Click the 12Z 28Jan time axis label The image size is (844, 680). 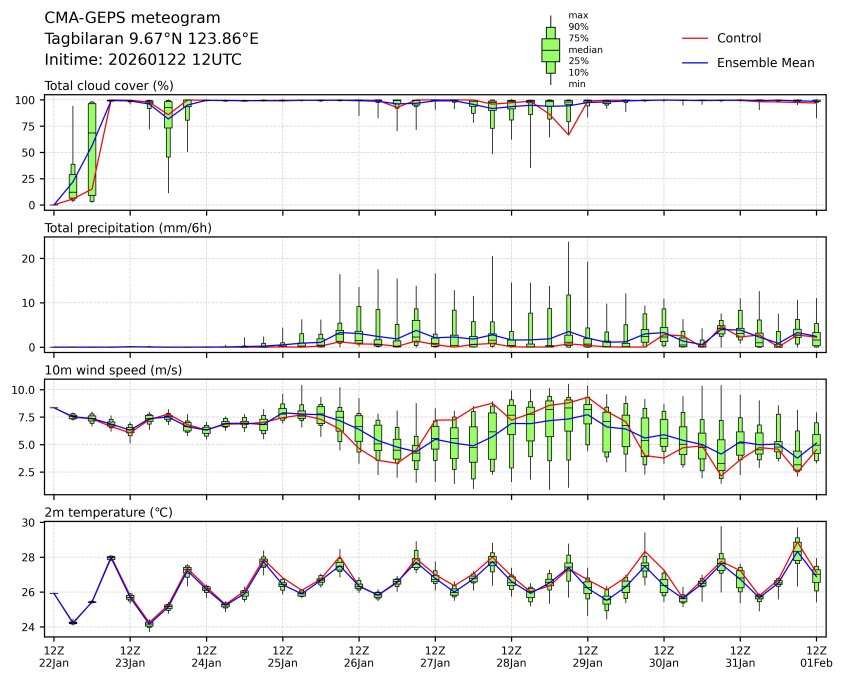point(511,656)
